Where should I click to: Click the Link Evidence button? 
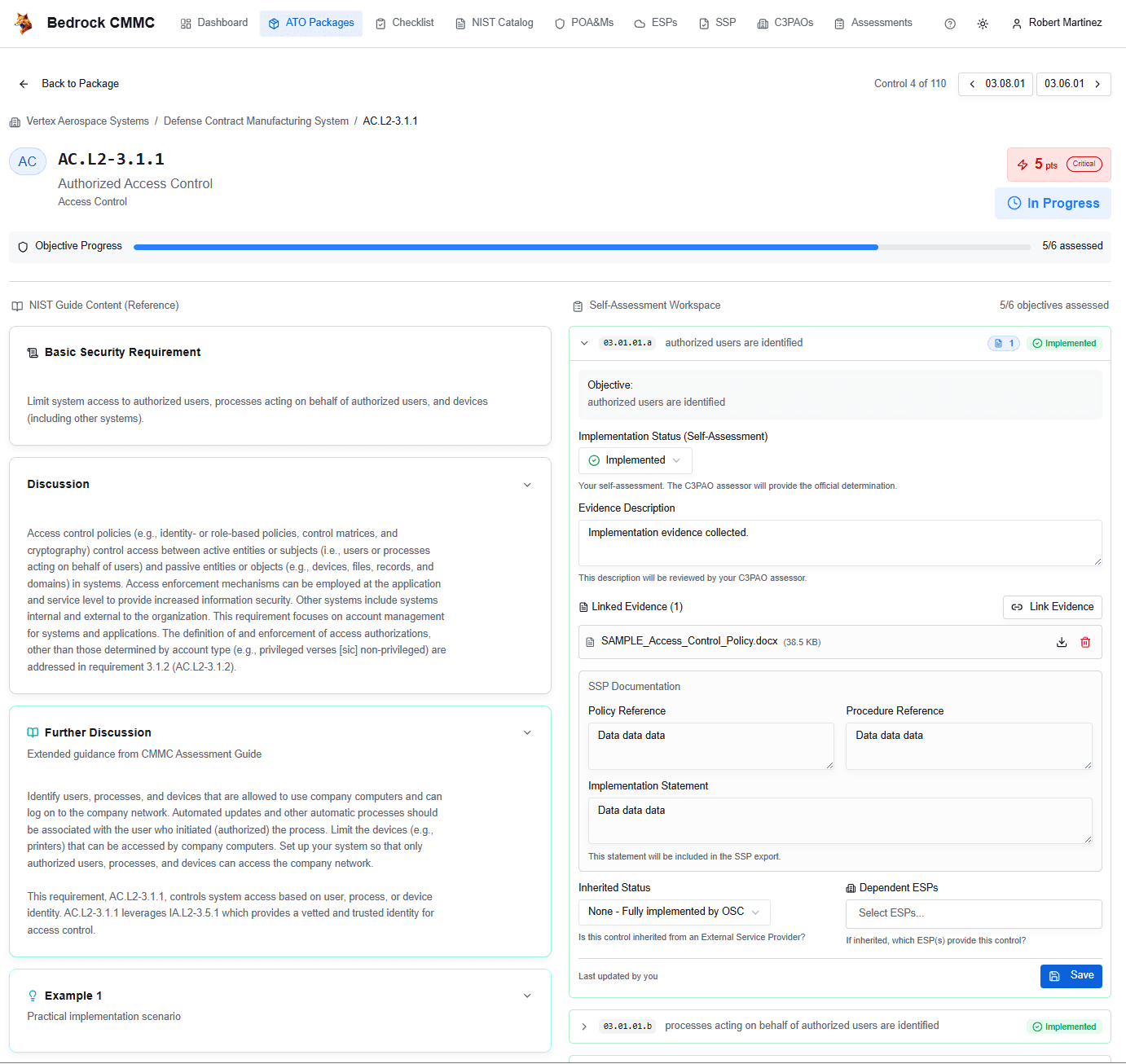[1052, 607]
